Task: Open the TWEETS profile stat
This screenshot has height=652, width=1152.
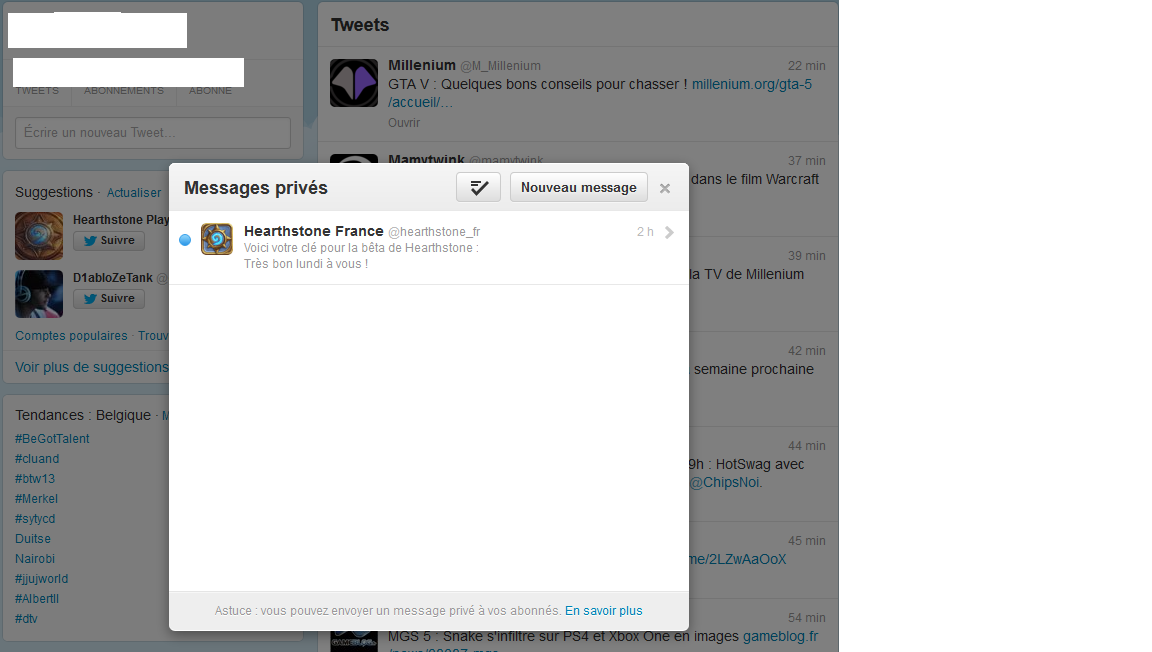Action: pyautogui.click(x=37, y=90)
